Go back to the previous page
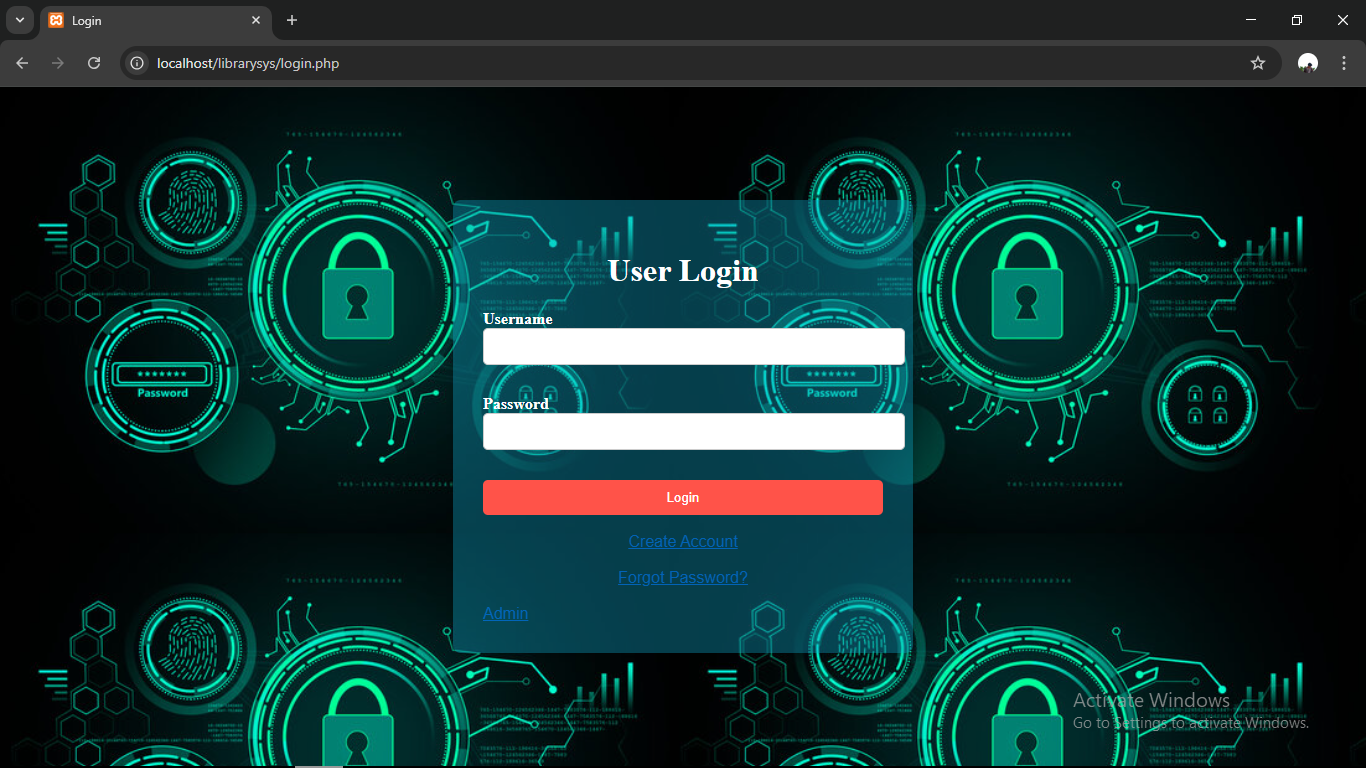This screenshot has width=1366, height=768. [22, 63]
